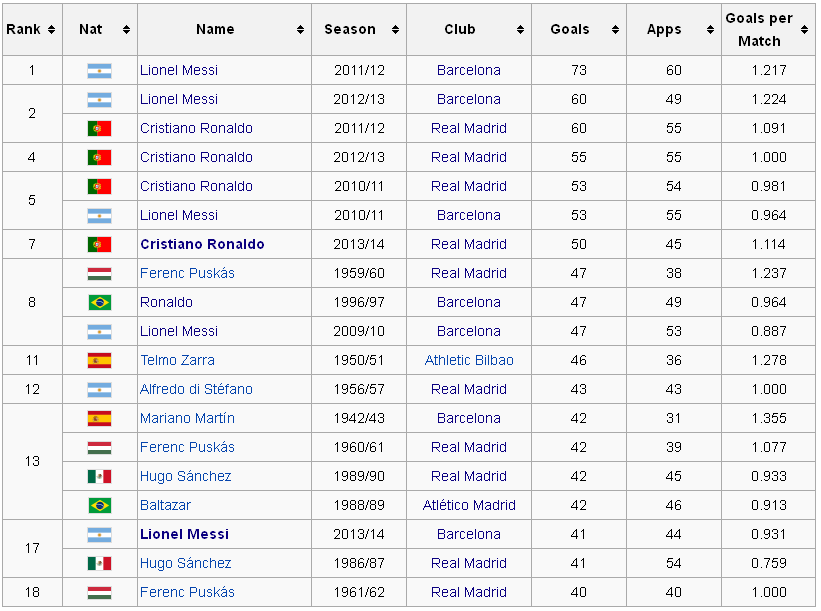Open the Alfredo di Stéfano link
Screen dimensions: 821x611
pyautogui.click(x=196, y=389)
